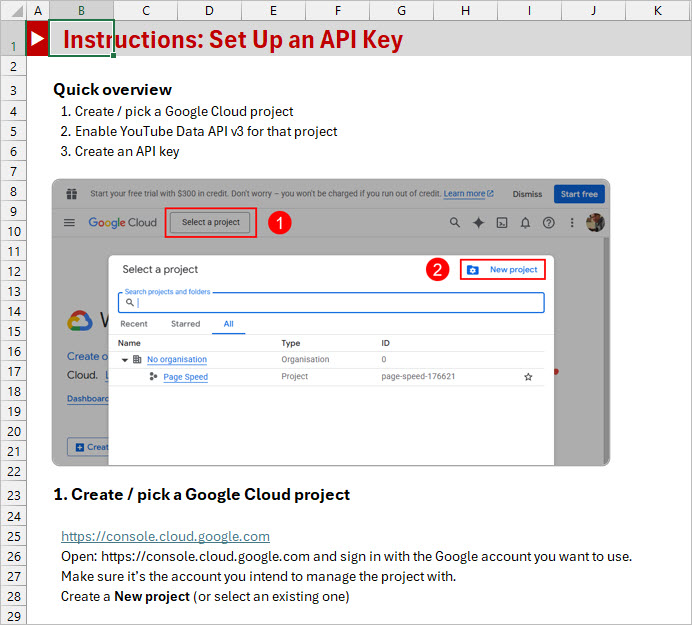
Task: Collapse the No organisation tree row
Action: (125, 360)
